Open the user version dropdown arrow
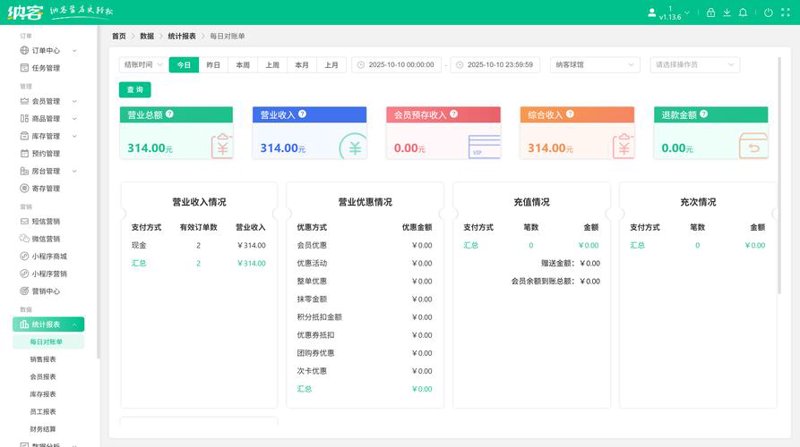The width and height of the screenshot is (800, 447). coord(687,13)
